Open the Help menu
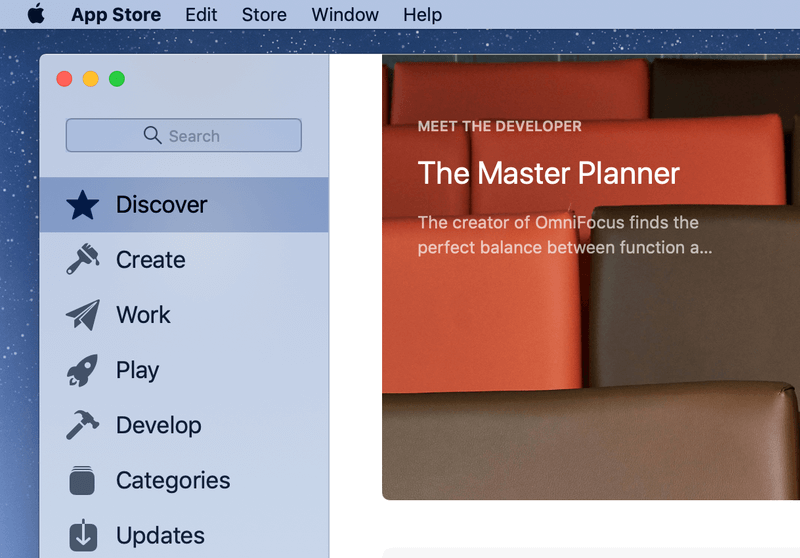The width and height of the screenshot is (800, 558). [x=422, y=15]
